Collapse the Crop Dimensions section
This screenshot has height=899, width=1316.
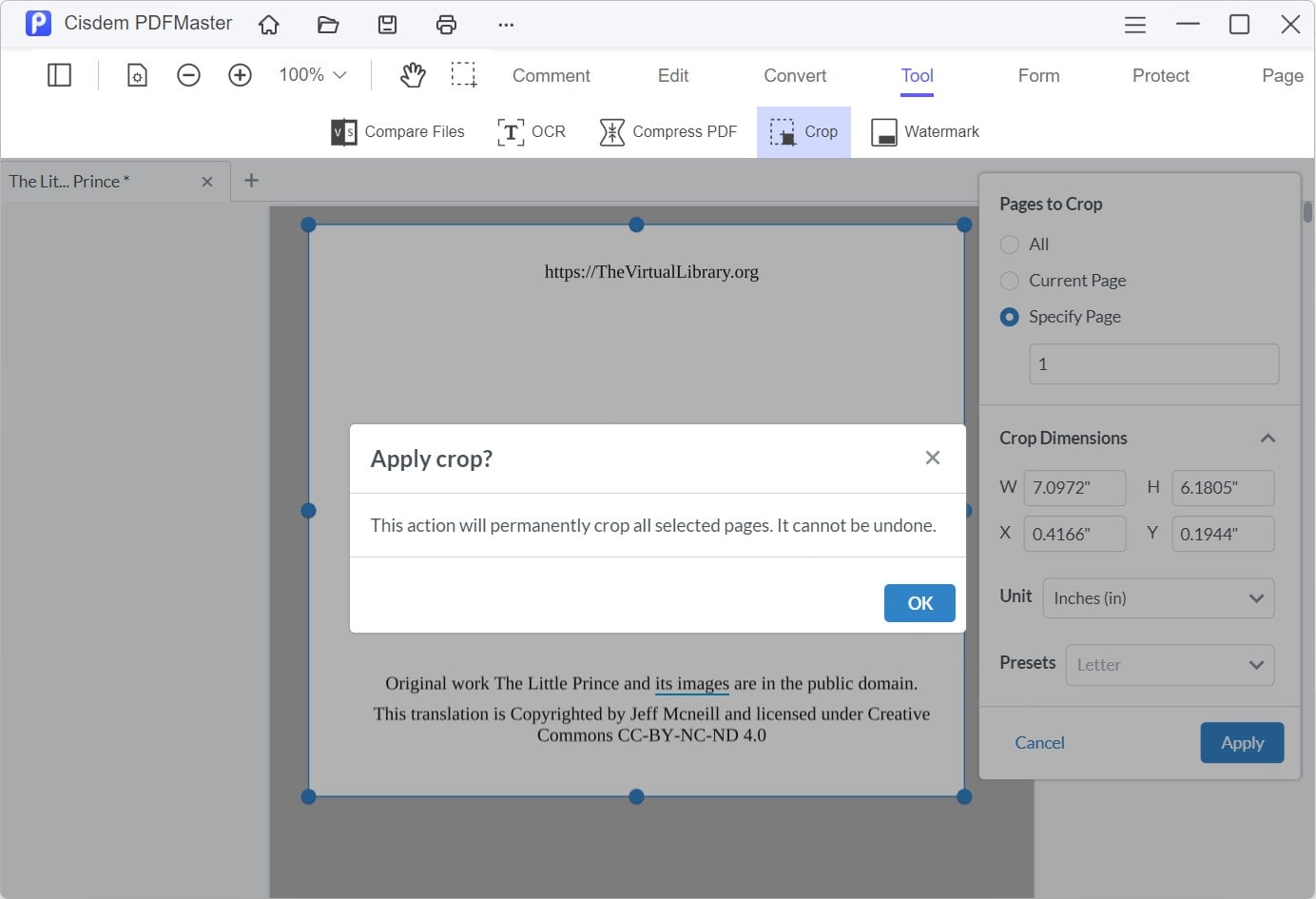tap(1267, 439)
